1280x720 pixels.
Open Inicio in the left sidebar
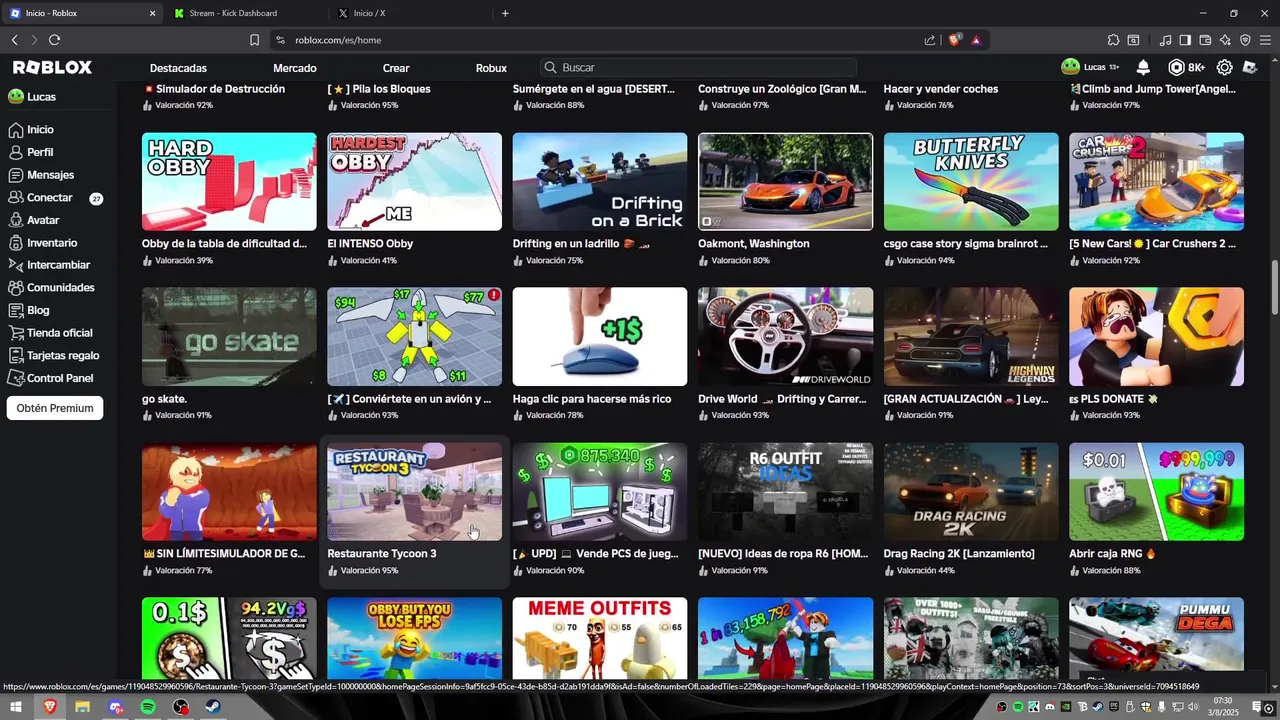[x=31, y=130]
